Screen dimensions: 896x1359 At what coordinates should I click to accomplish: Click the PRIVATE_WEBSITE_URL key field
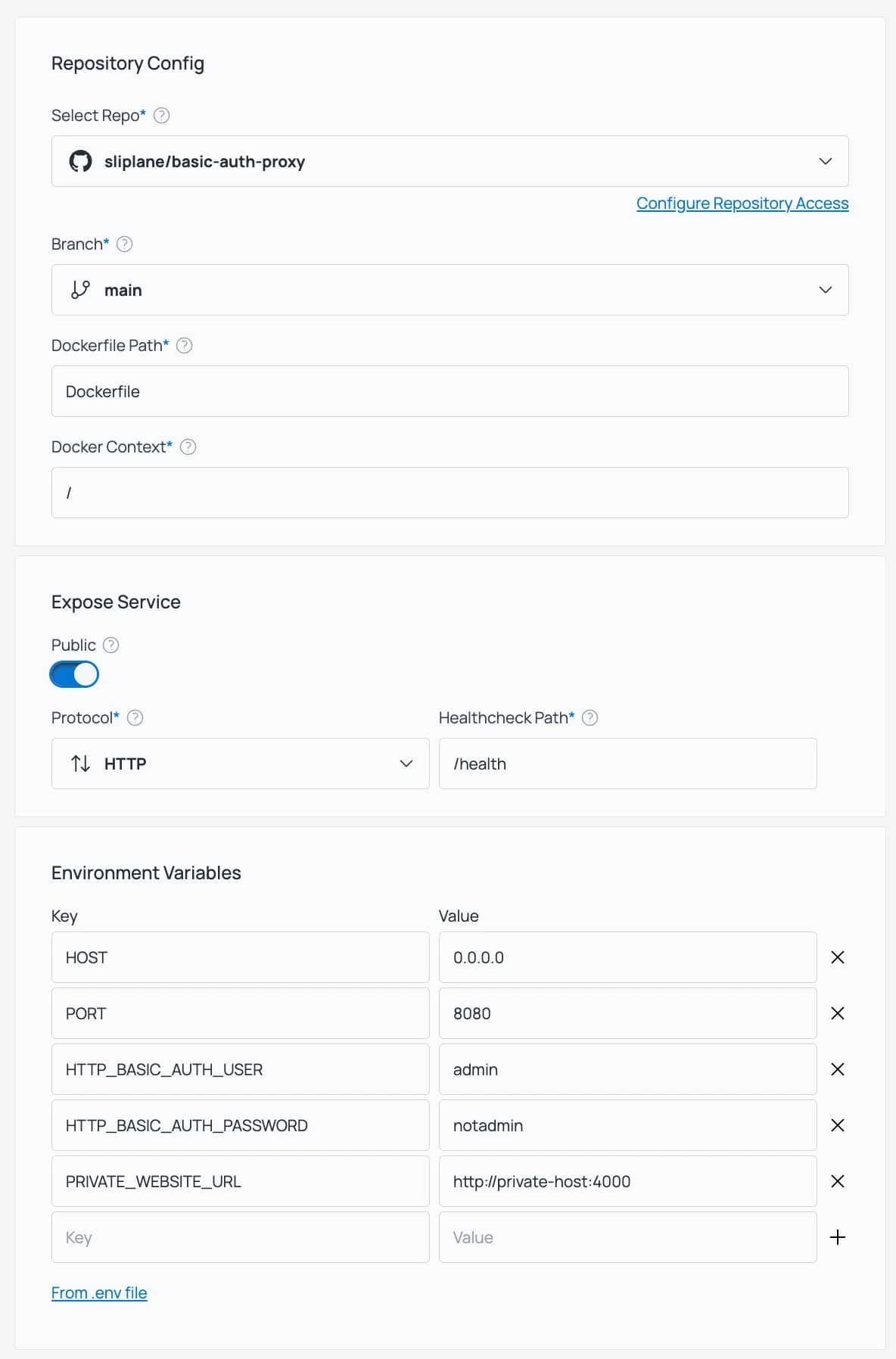(x=241, y=1181)
